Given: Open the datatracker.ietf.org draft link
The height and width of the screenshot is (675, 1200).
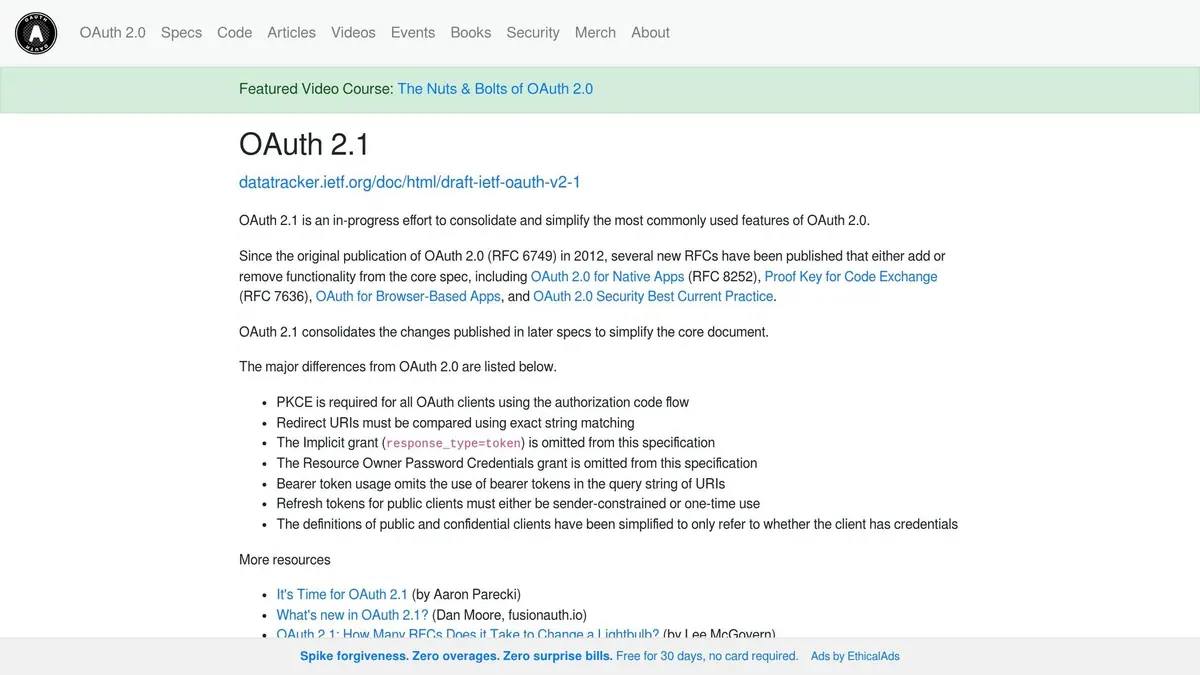Looking at the screenshot, I should tap(410, 182).
